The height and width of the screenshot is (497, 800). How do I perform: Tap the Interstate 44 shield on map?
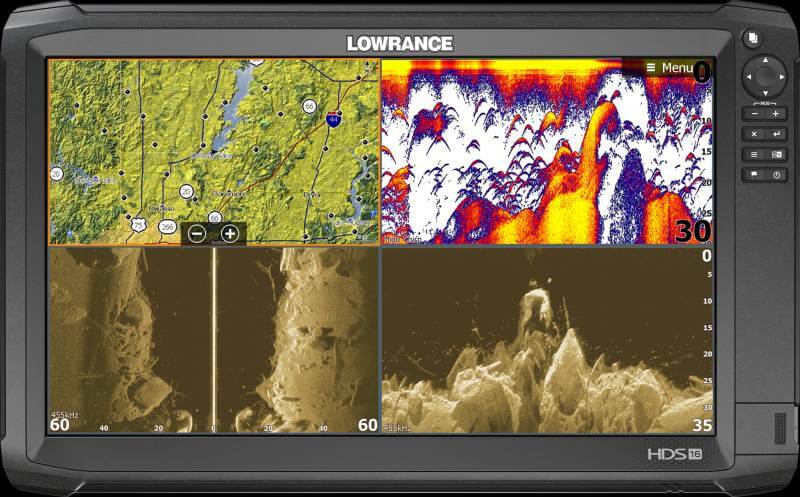point(333,119)
